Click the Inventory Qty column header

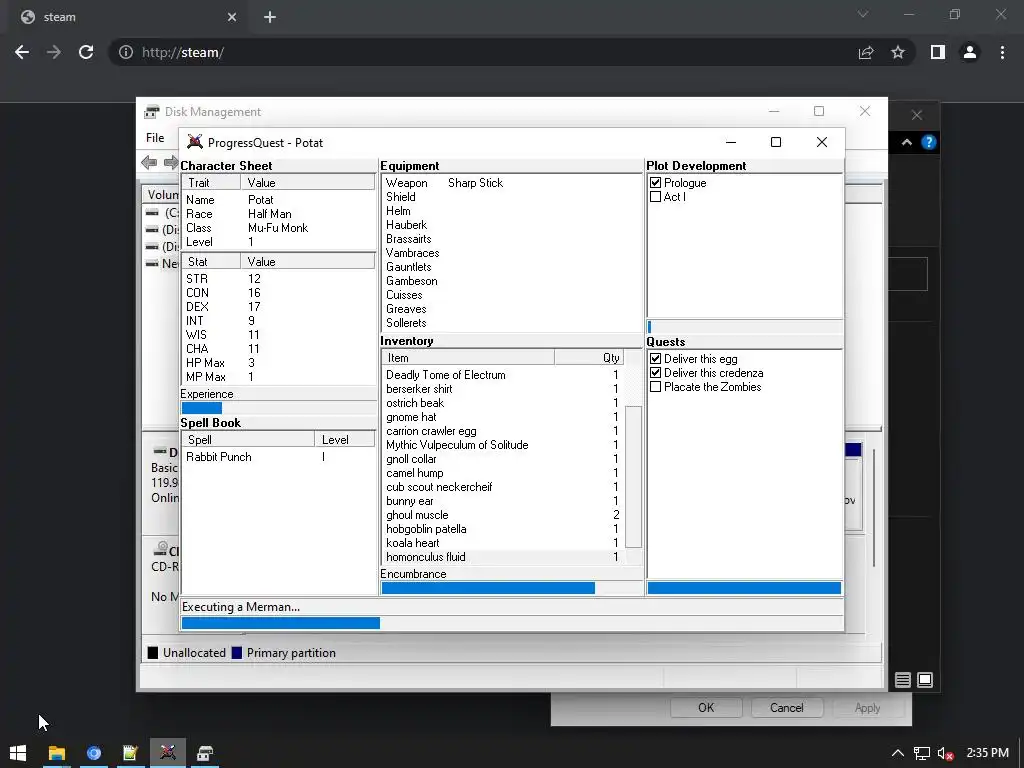[x=589, y=358]
